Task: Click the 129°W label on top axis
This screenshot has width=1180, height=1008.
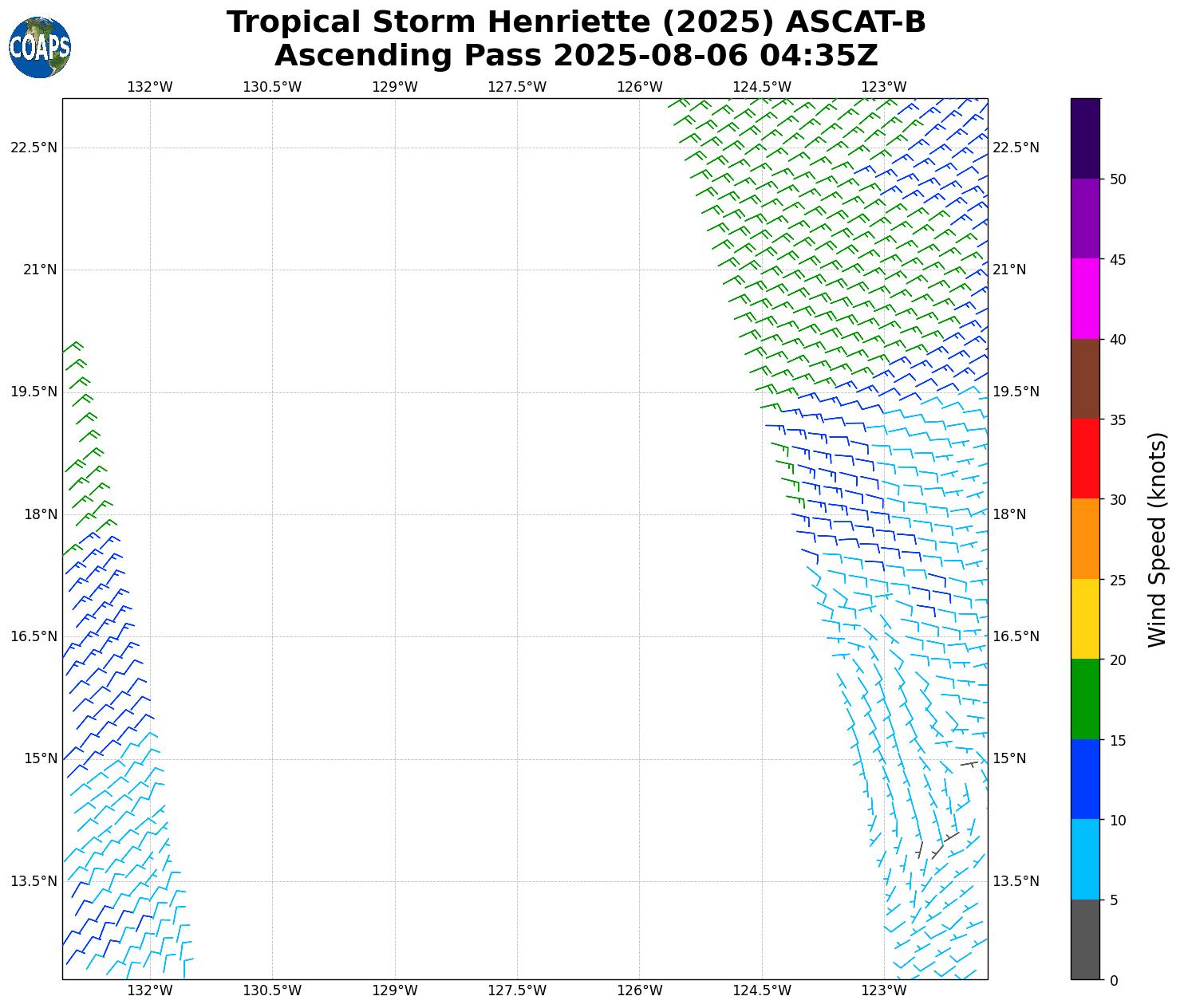Action: (x=395, y=87)
